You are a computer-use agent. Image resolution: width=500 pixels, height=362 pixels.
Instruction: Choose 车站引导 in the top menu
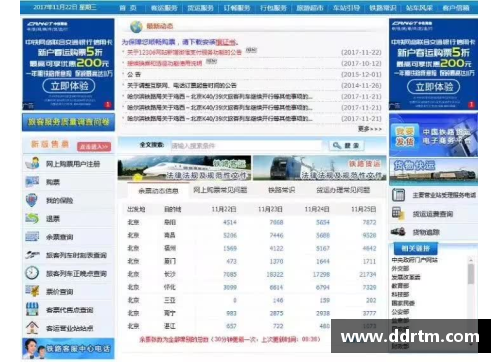[x=346, y=8]
